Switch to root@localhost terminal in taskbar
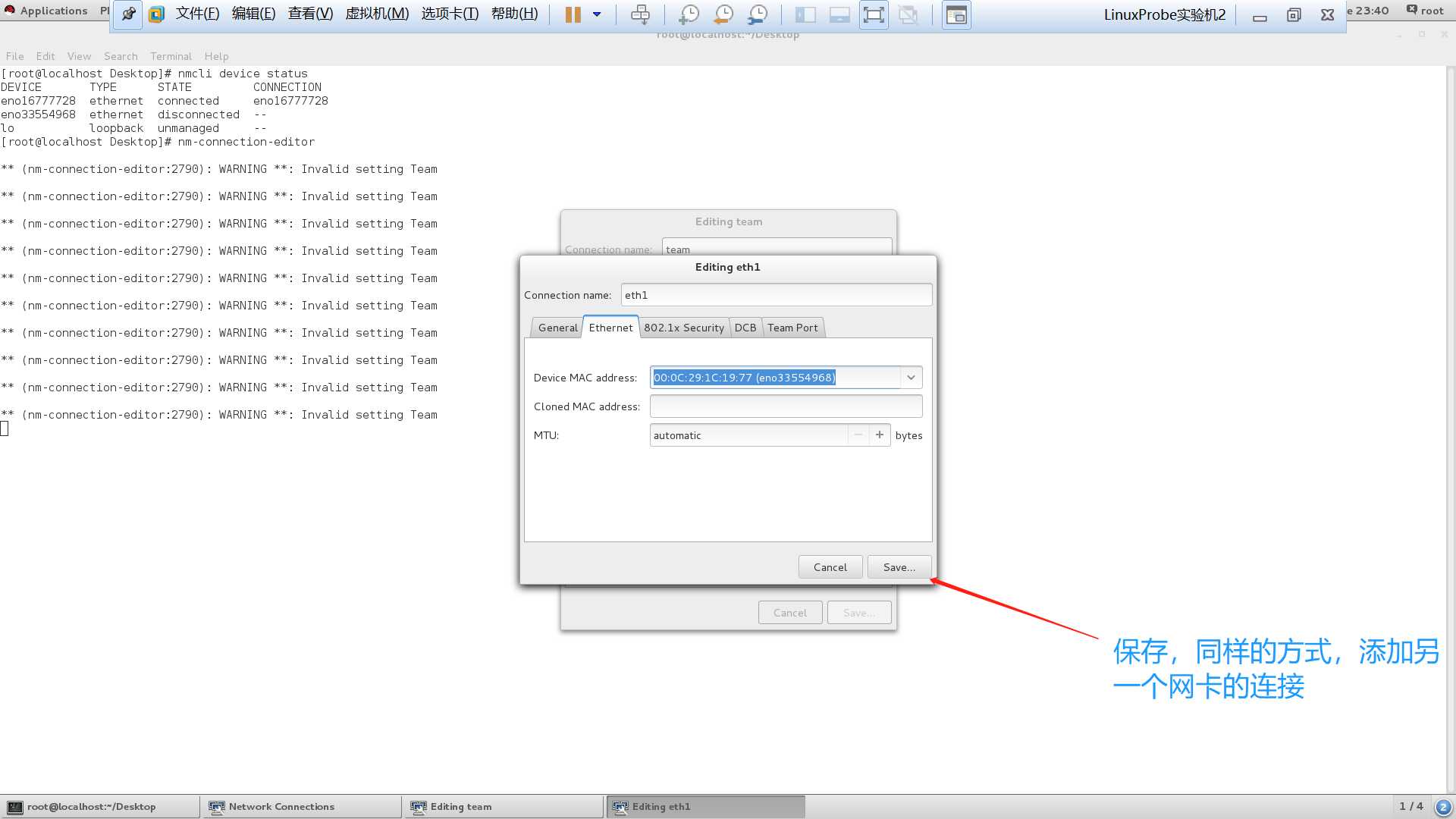This screenshot has height=819, width=1456. (100, 807)
